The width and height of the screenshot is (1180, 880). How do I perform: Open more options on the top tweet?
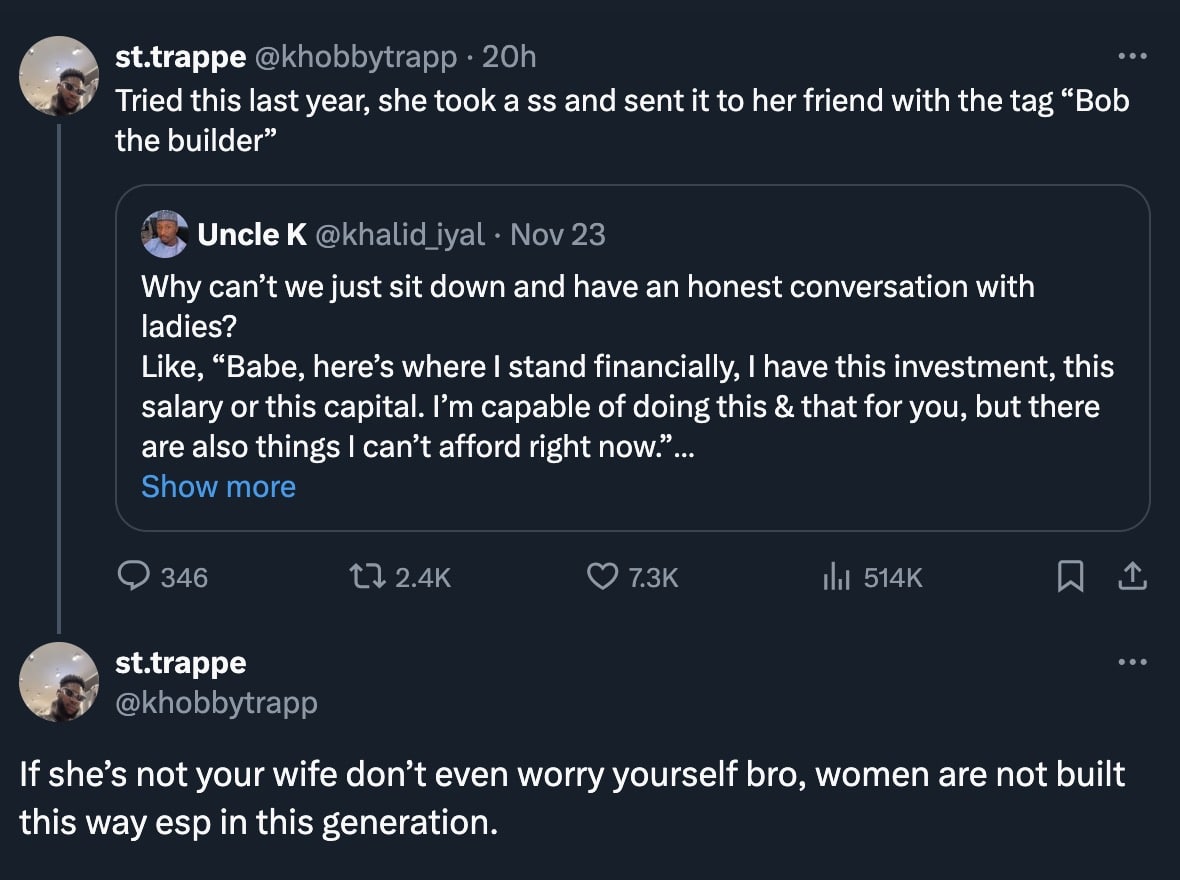[1131, 56]
